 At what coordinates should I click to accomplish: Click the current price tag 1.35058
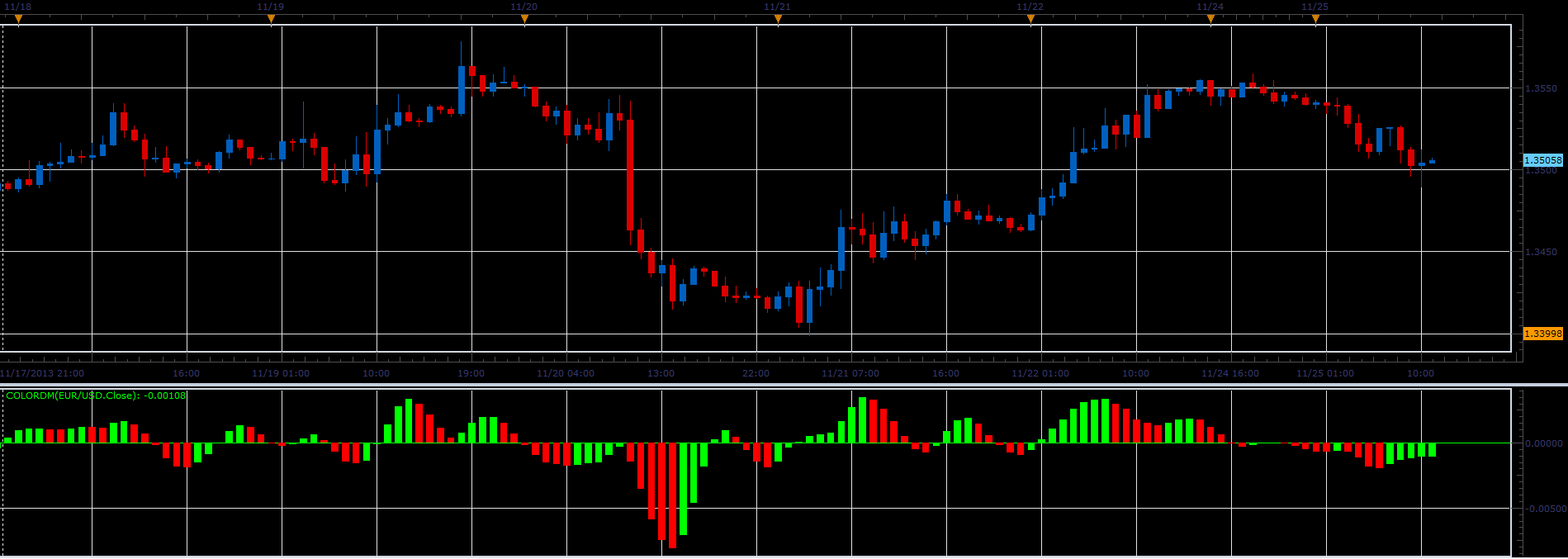tap(1542, 160)
